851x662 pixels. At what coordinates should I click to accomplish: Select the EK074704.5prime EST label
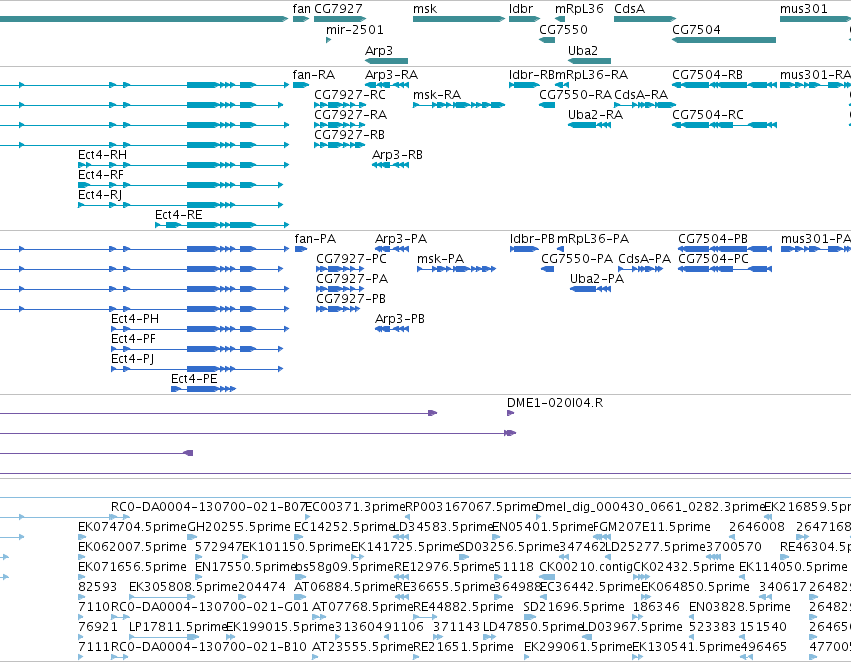click(x=132, y=527)
